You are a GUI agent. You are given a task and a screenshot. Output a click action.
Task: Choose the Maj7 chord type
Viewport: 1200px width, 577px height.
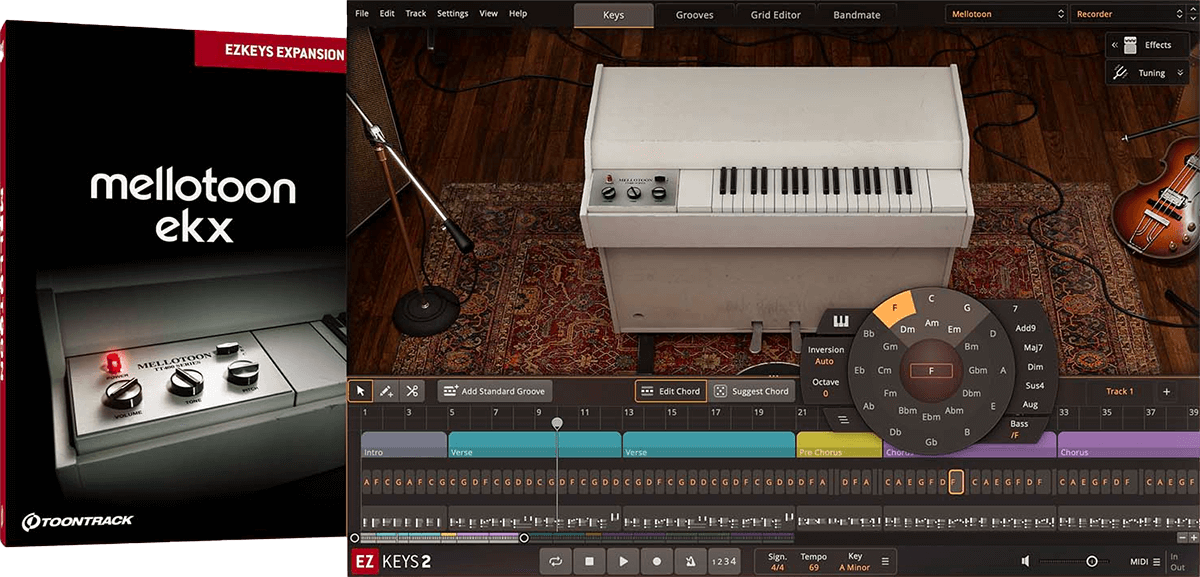click(1033, 347)
